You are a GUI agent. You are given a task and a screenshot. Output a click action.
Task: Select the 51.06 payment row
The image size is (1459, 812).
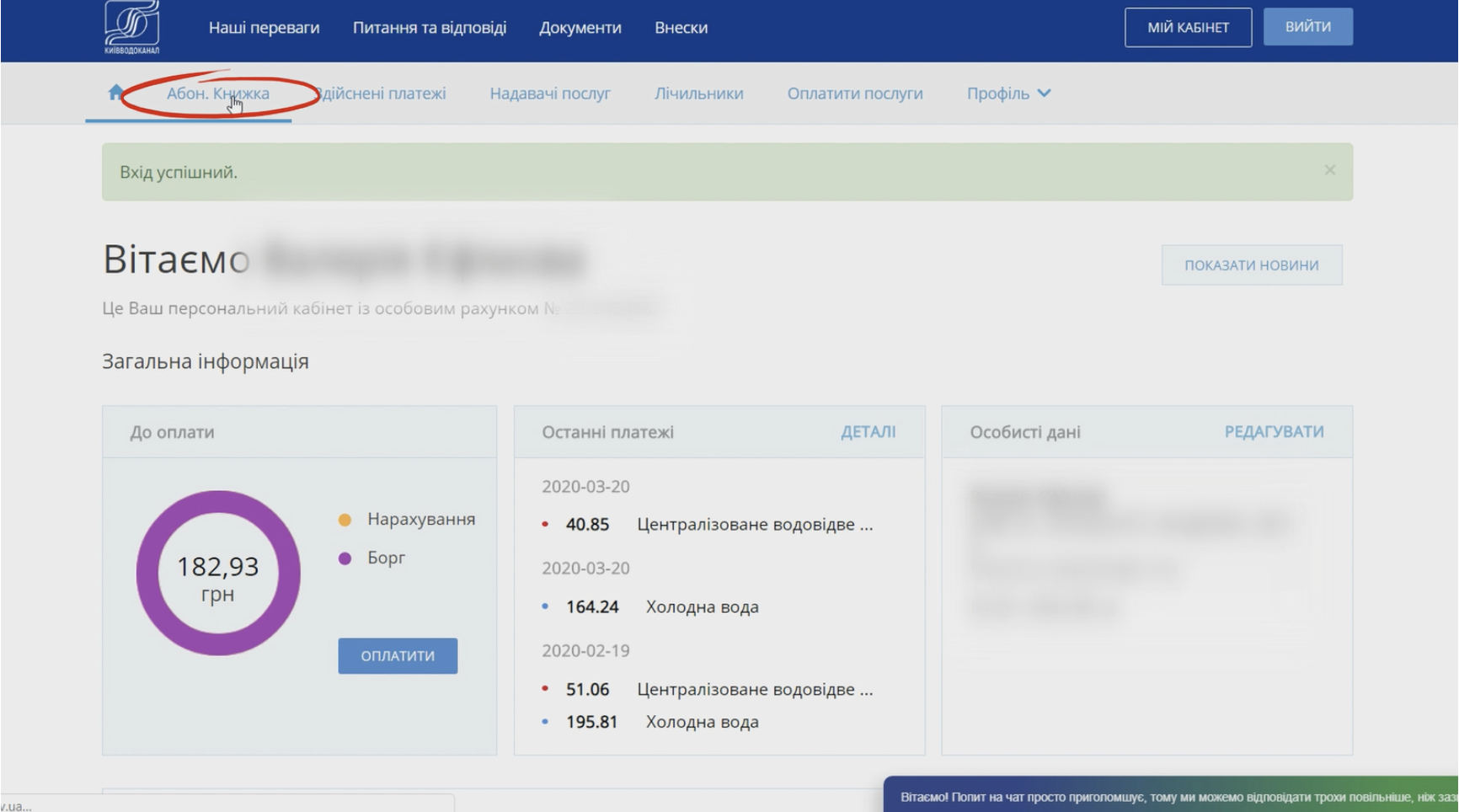708,689
